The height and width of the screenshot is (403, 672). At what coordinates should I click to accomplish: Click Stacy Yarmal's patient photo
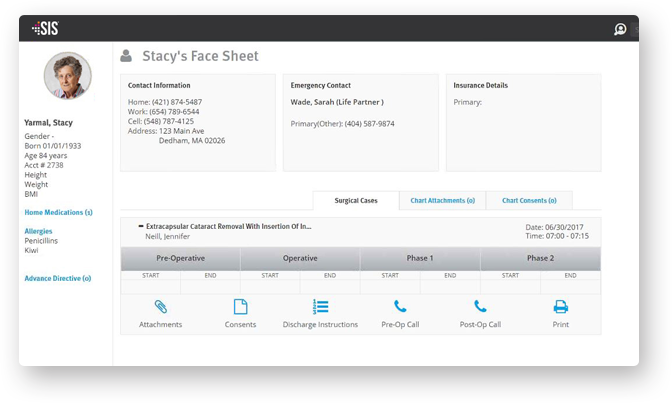(68, 76)
